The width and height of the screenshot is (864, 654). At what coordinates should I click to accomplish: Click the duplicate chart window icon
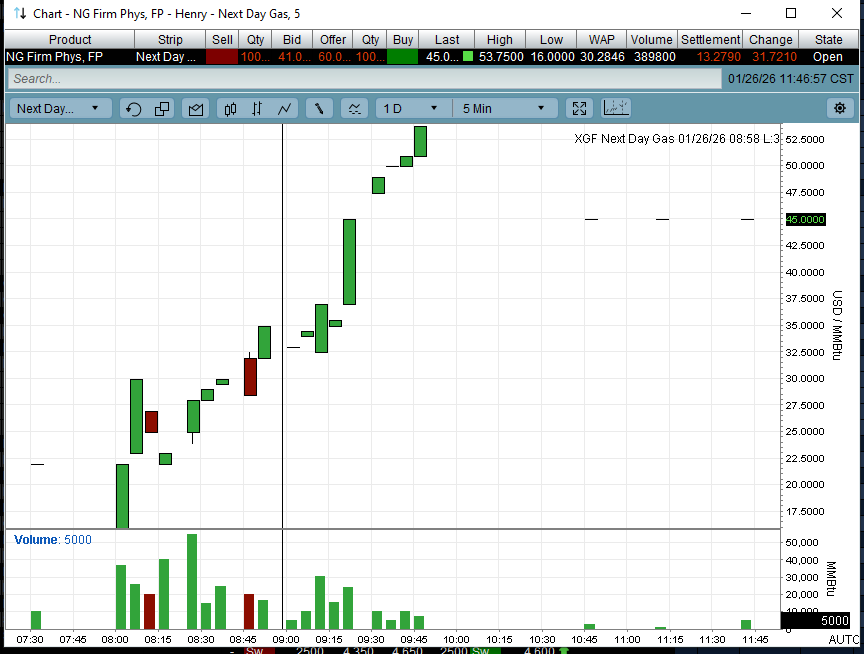tap(162, 109)
